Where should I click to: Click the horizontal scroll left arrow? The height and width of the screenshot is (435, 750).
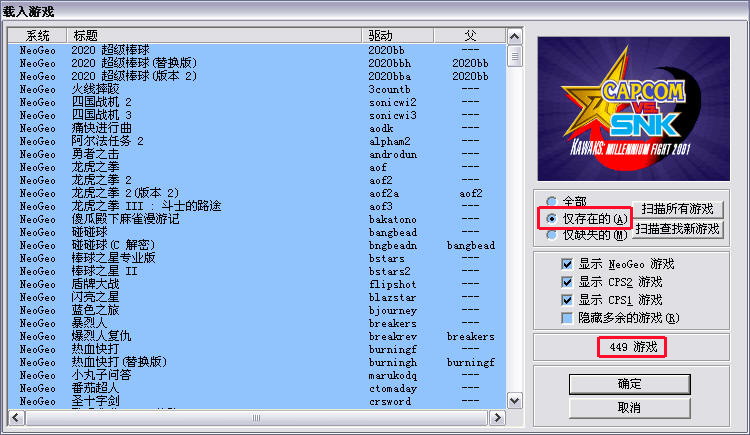pos(16,418)
